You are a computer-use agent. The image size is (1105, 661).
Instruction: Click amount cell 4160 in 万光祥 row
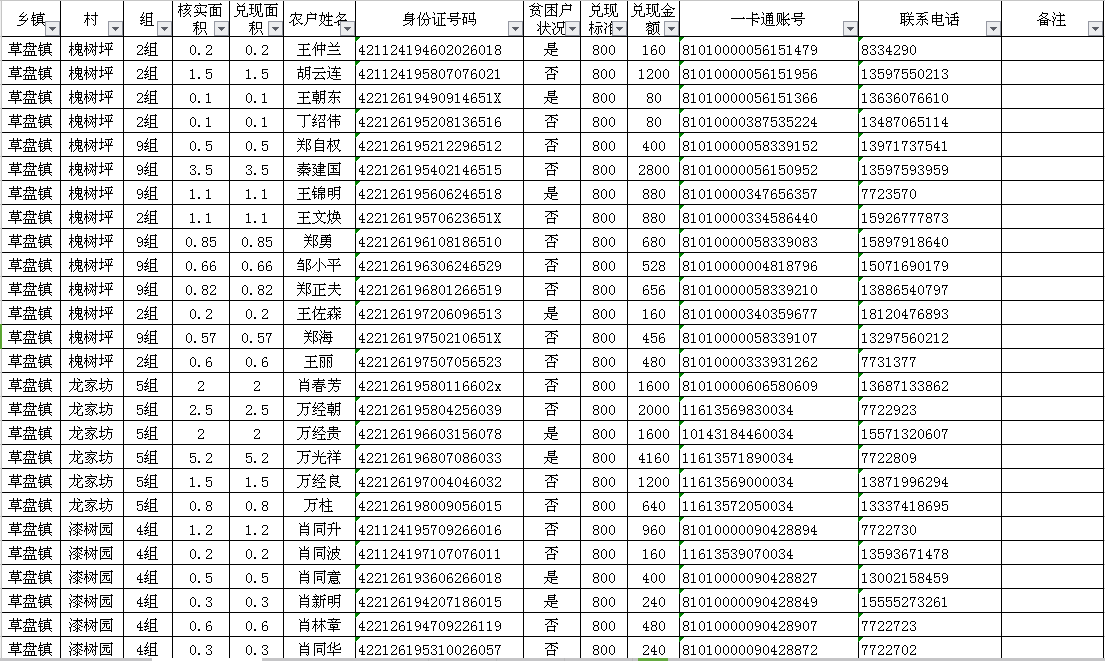tap(654, 457)
